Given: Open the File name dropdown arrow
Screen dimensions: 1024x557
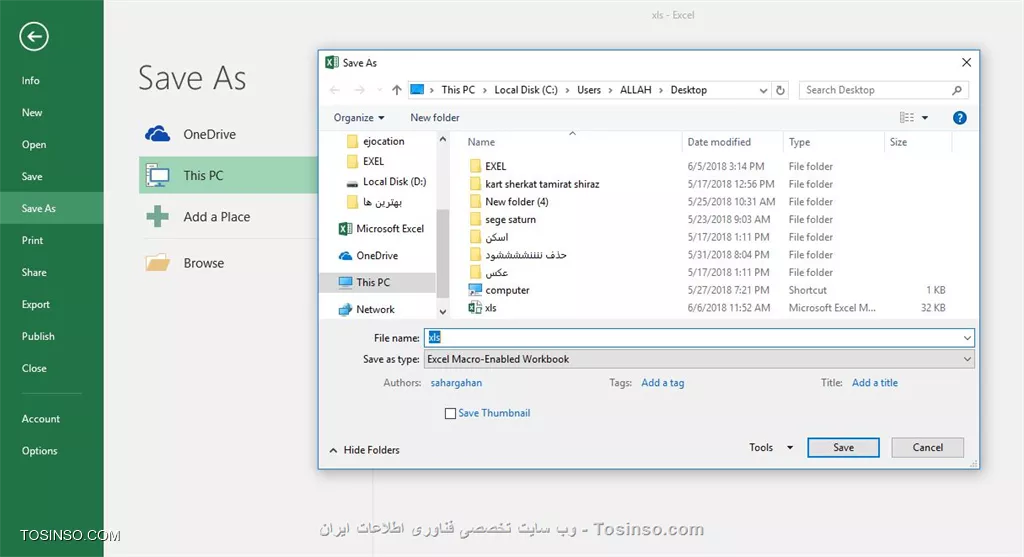Looking at the screenshot, I should click(x=967, y=338).
